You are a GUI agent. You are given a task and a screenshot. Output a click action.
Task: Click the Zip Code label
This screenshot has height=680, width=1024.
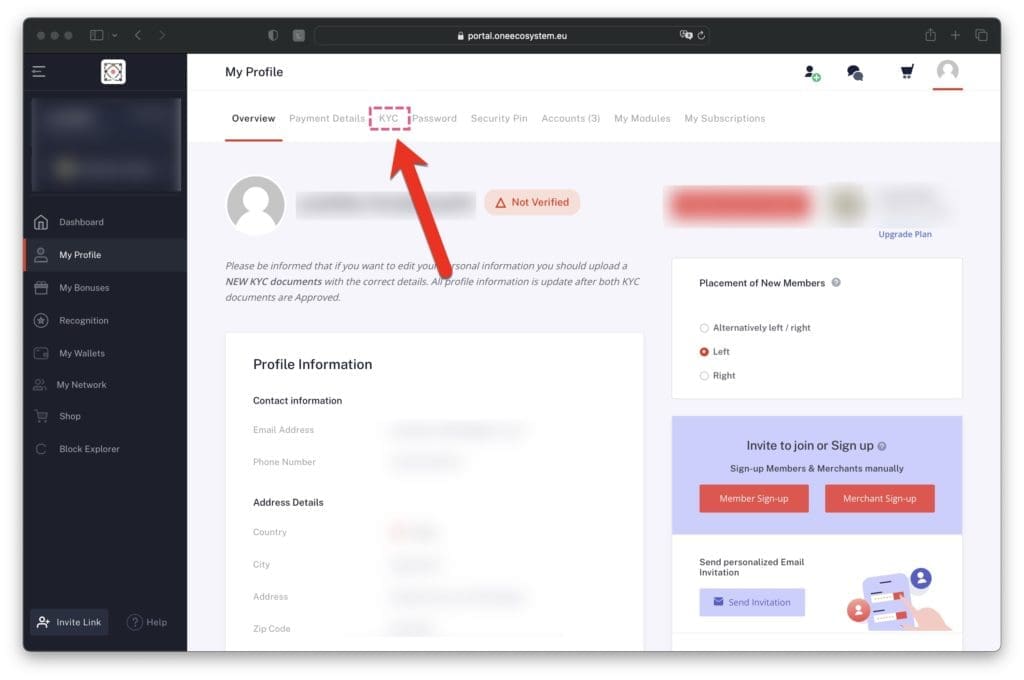coord(272,628)
